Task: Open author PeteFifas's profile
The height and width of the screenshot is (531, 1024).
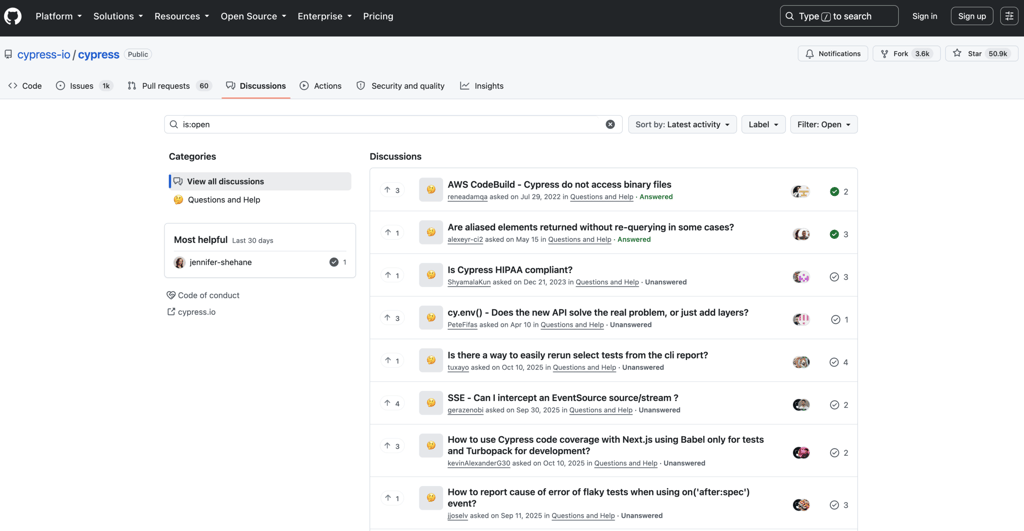Action: pos(462,325)
